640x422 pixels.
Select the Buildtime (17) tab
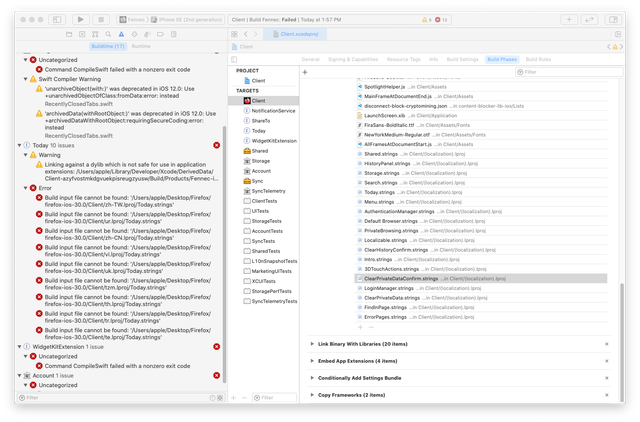coord(108,47)
